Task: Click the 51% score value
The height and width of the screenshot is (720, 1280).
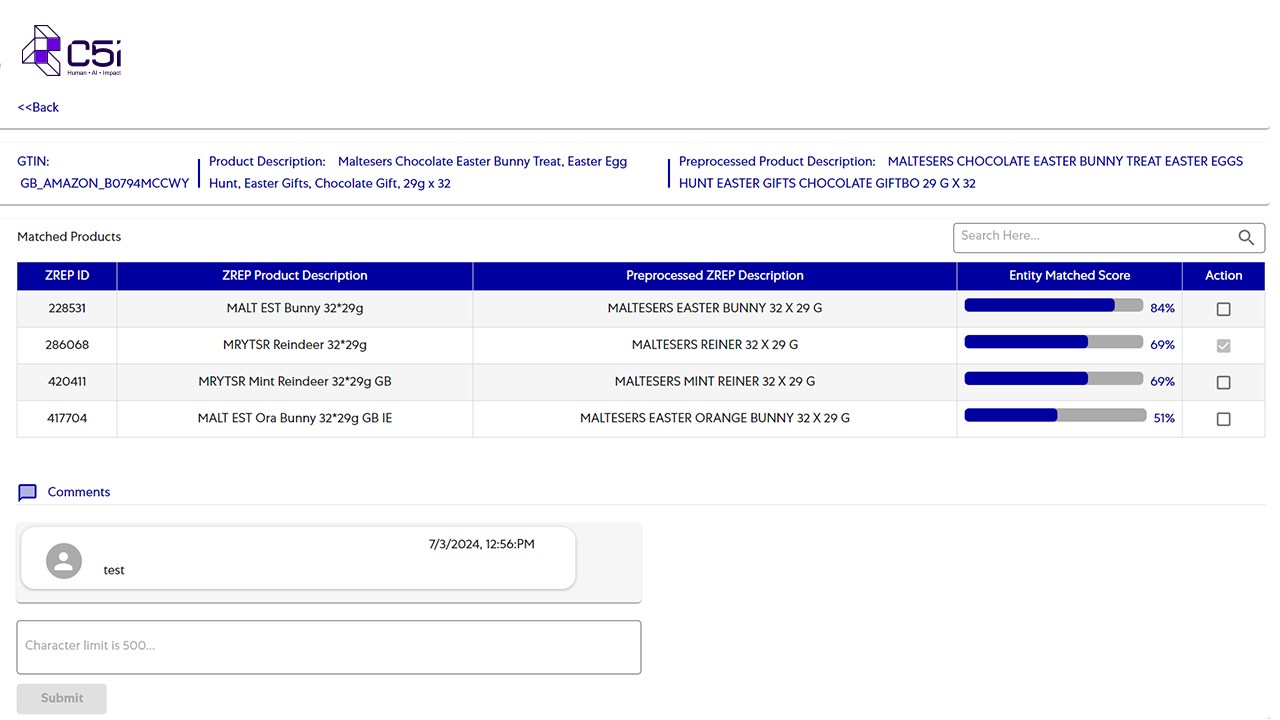Action: [1164, 419]
